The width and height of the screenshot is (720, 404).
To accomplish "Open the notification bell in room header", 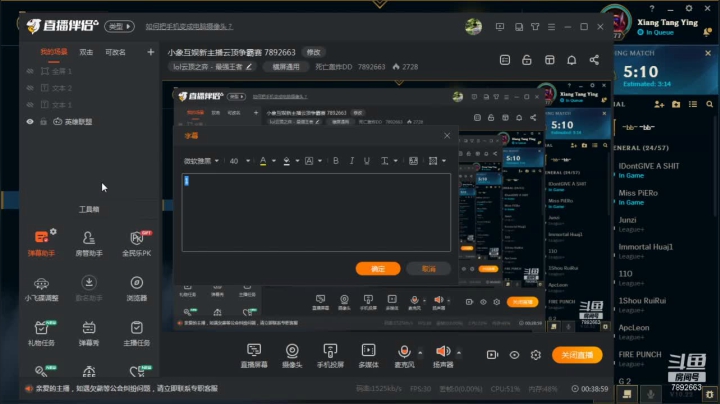I will point(572,60).
